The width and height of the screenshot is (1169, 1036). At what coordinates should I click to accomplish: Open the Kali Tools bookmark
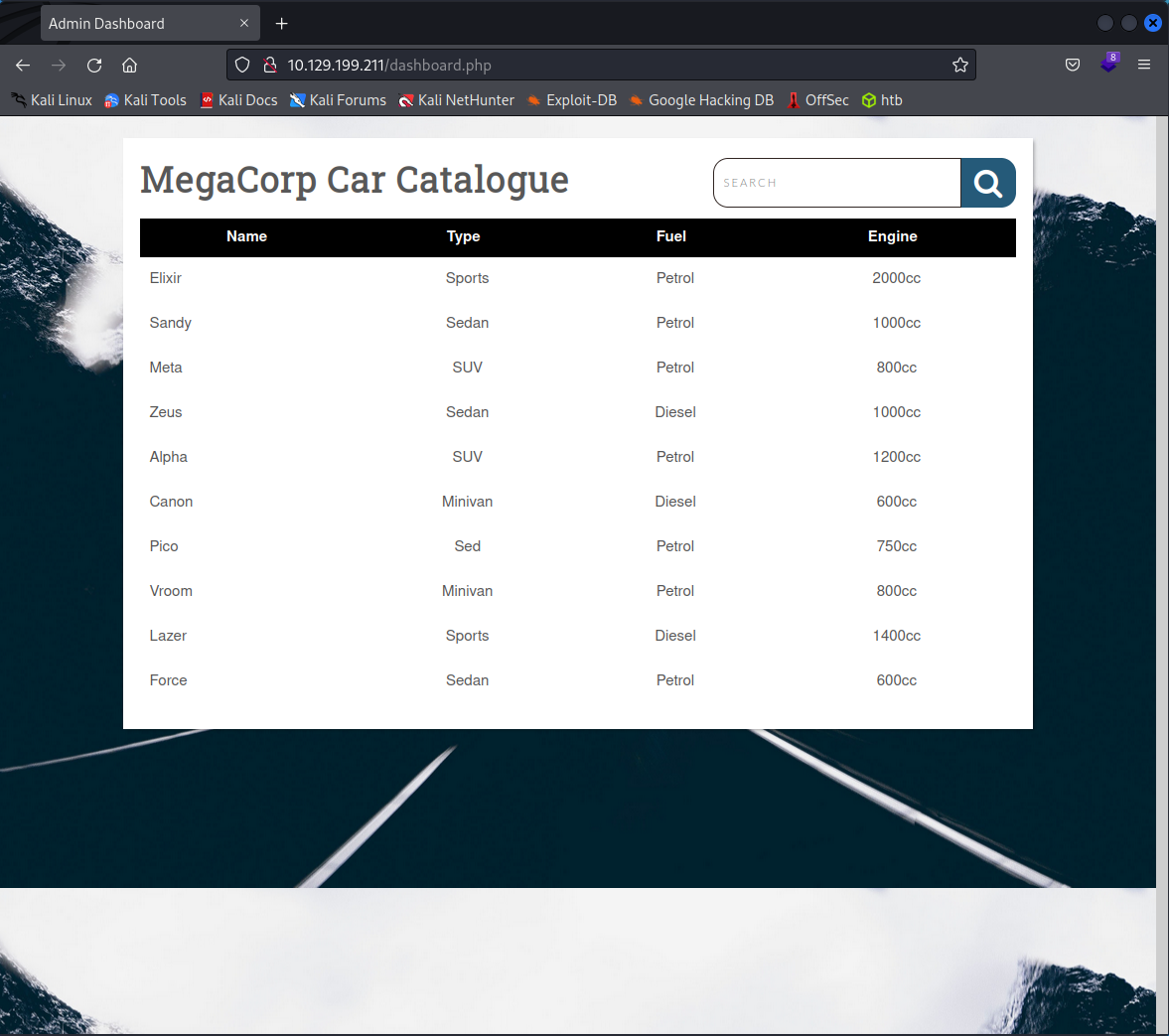click(146, 100)
